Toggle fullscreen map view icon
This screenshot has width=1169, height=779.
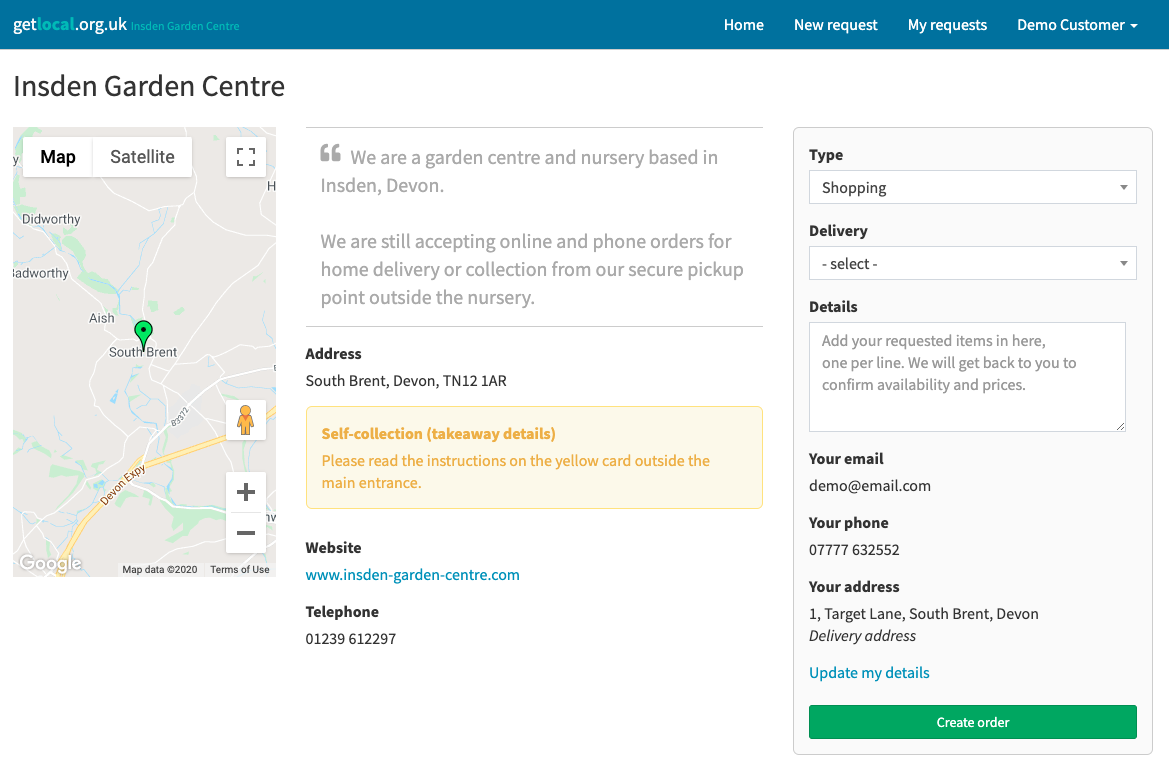(x=246, y=157)
